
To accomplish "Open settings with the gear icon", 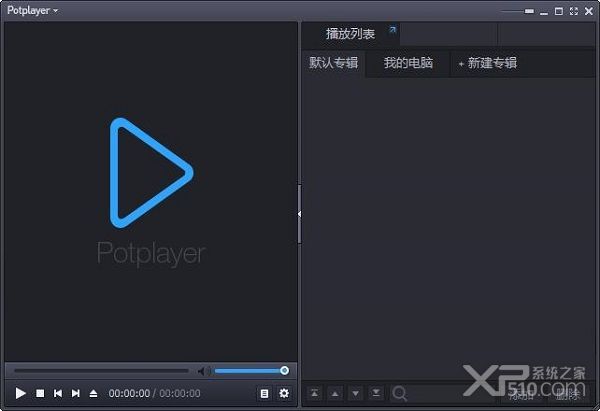I will [284, 393].
